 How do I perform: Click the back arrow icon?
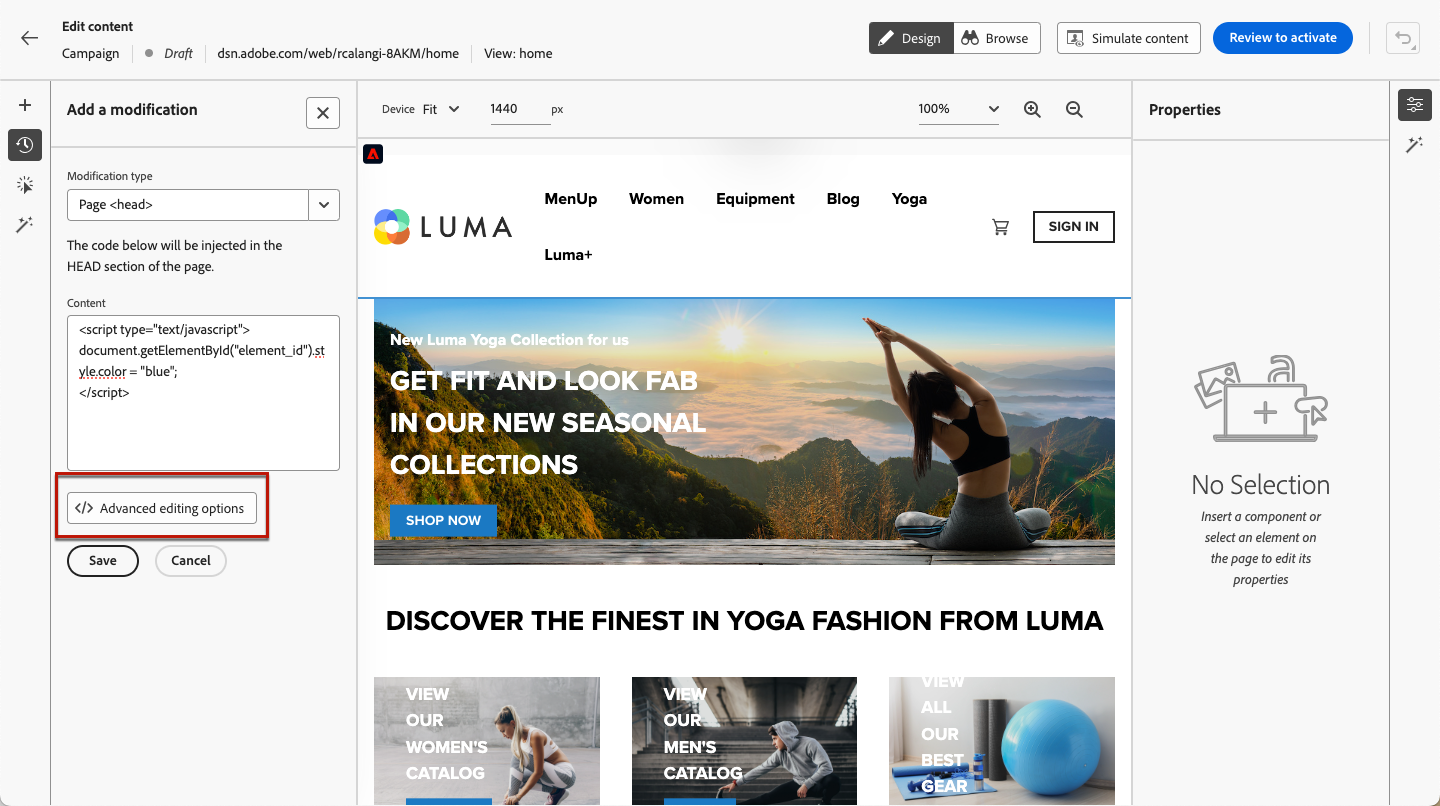tap(29, 38)
